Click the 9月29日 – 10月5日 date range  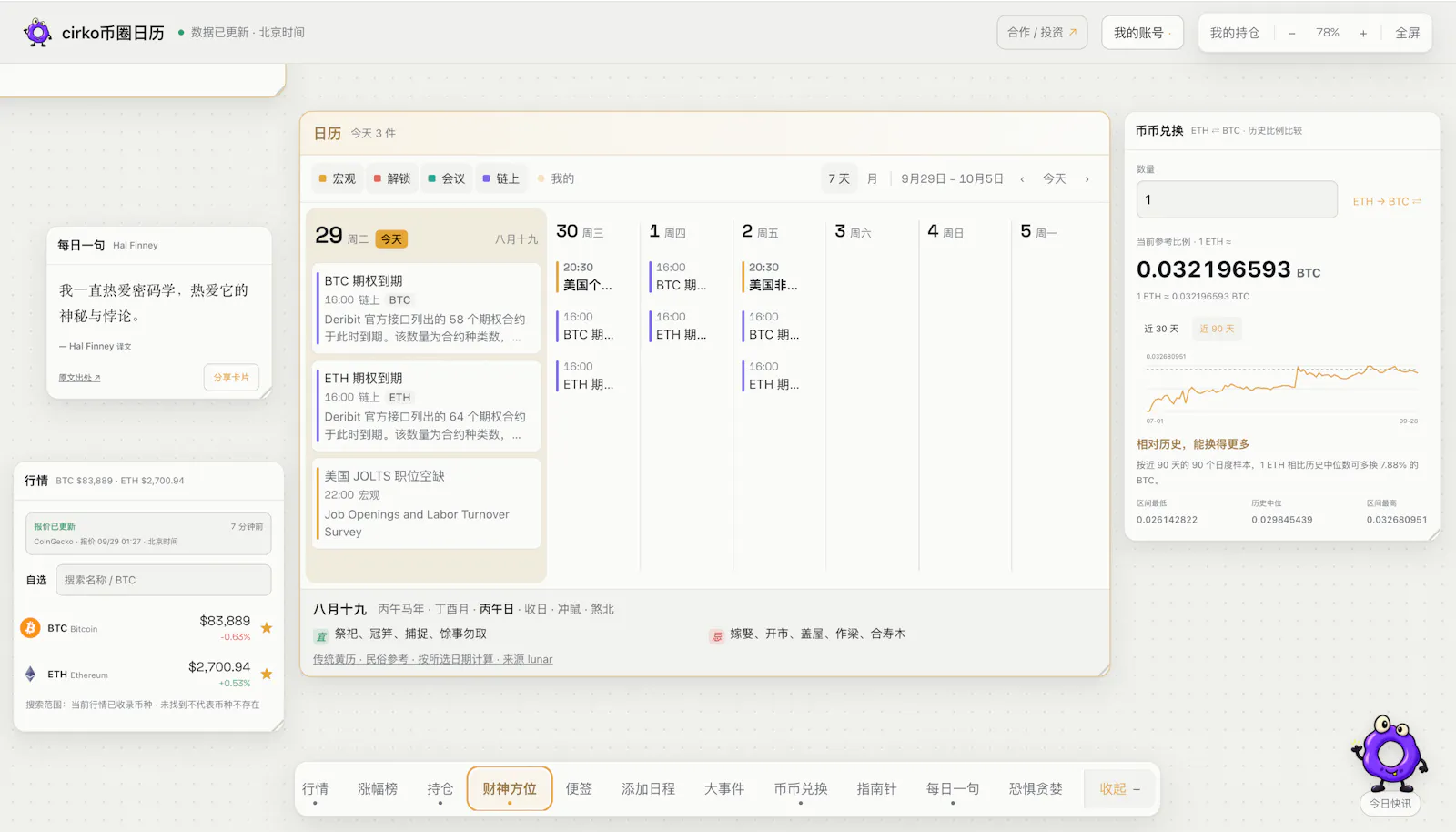coord(952,178)
